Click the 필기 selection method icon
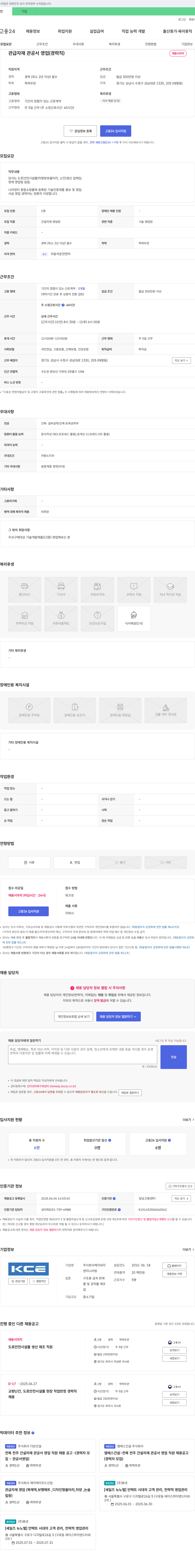The height and width of the screenshot is (1568, 195). point(120,863)
